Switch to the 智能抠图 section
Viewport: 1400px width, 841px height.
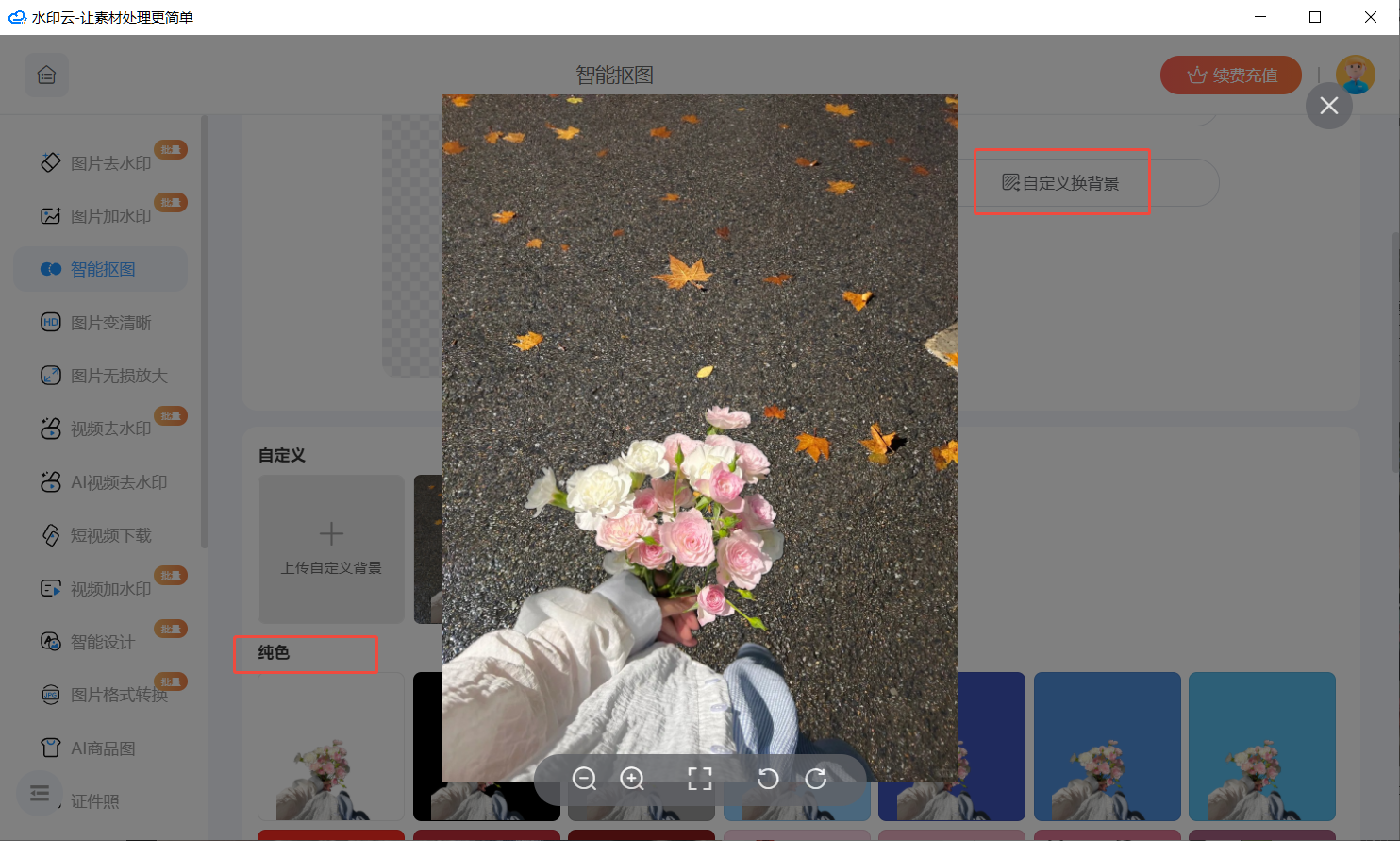(x=99, y=268)
